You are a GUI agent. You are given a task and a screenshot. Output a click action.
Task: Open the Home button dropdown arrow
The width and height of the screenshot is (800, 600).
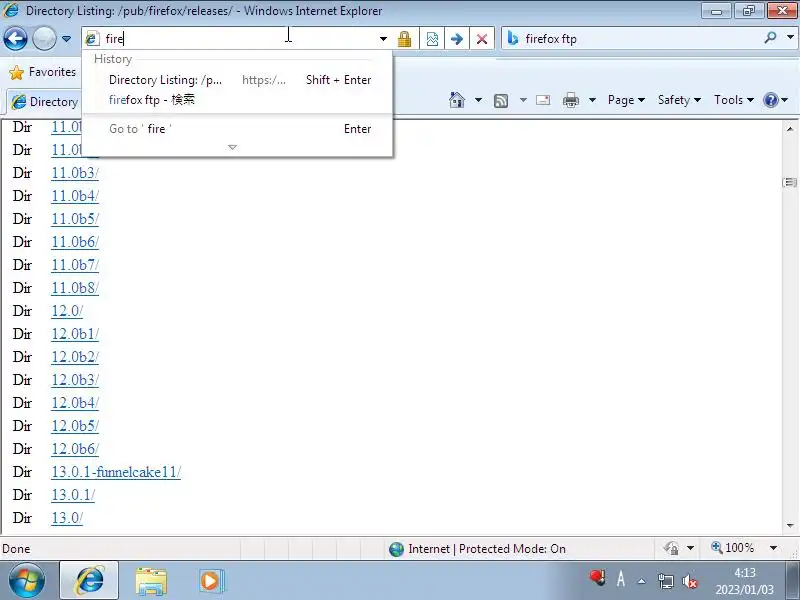point(478,100)
